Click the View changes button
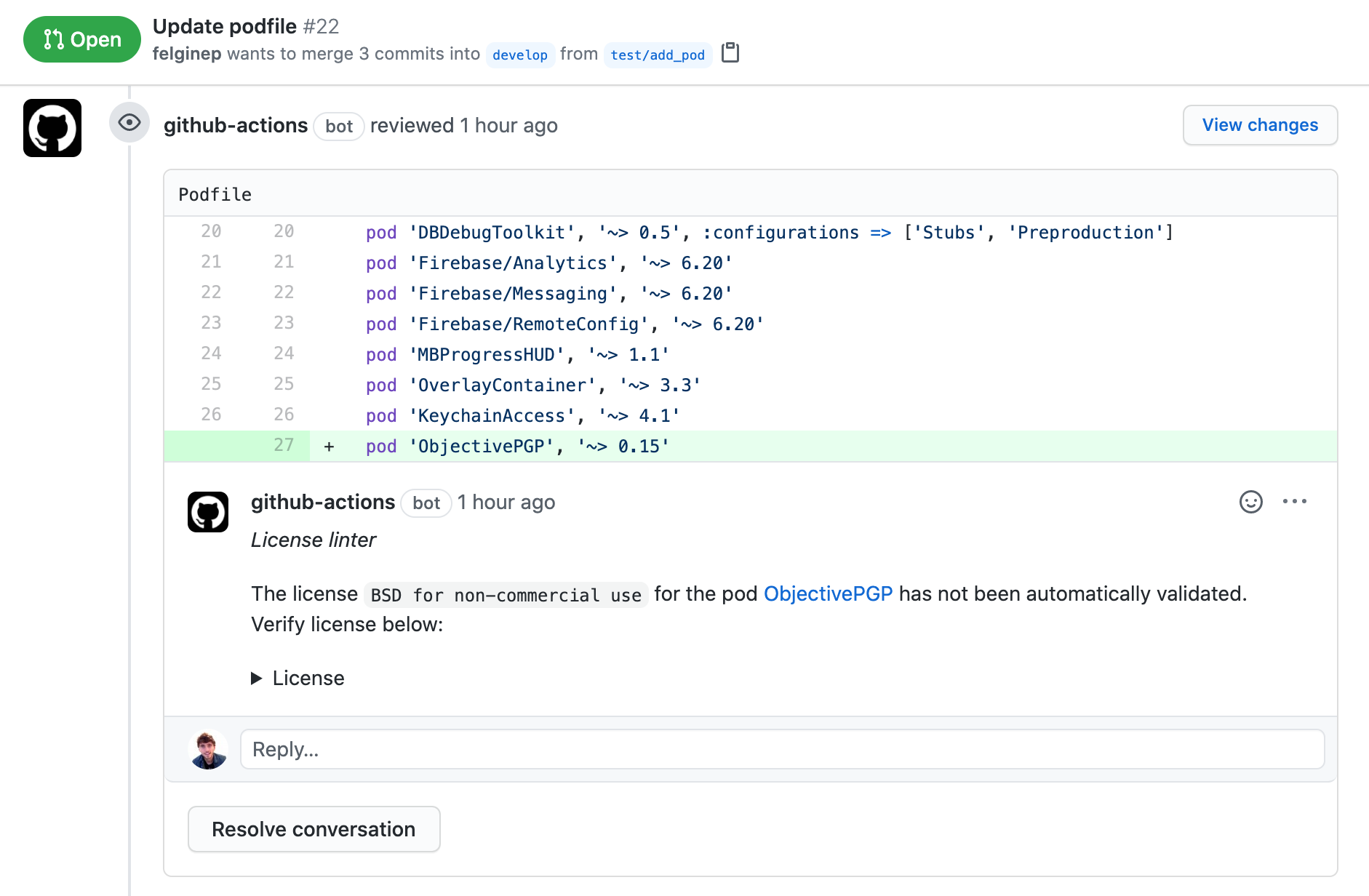 1260,125
